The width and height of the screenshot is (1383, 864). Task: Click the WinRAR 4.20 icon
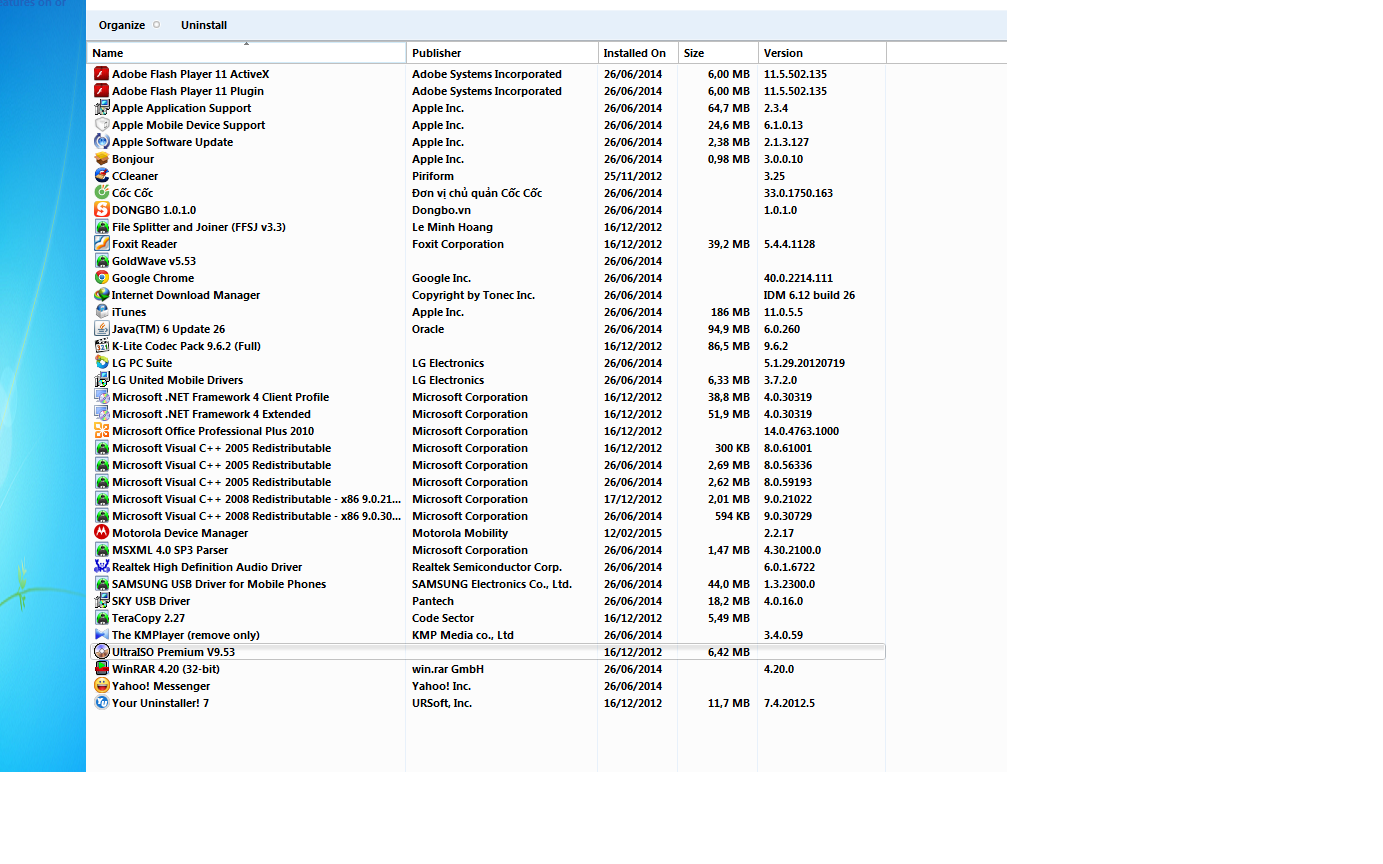(x=101, y=669)
